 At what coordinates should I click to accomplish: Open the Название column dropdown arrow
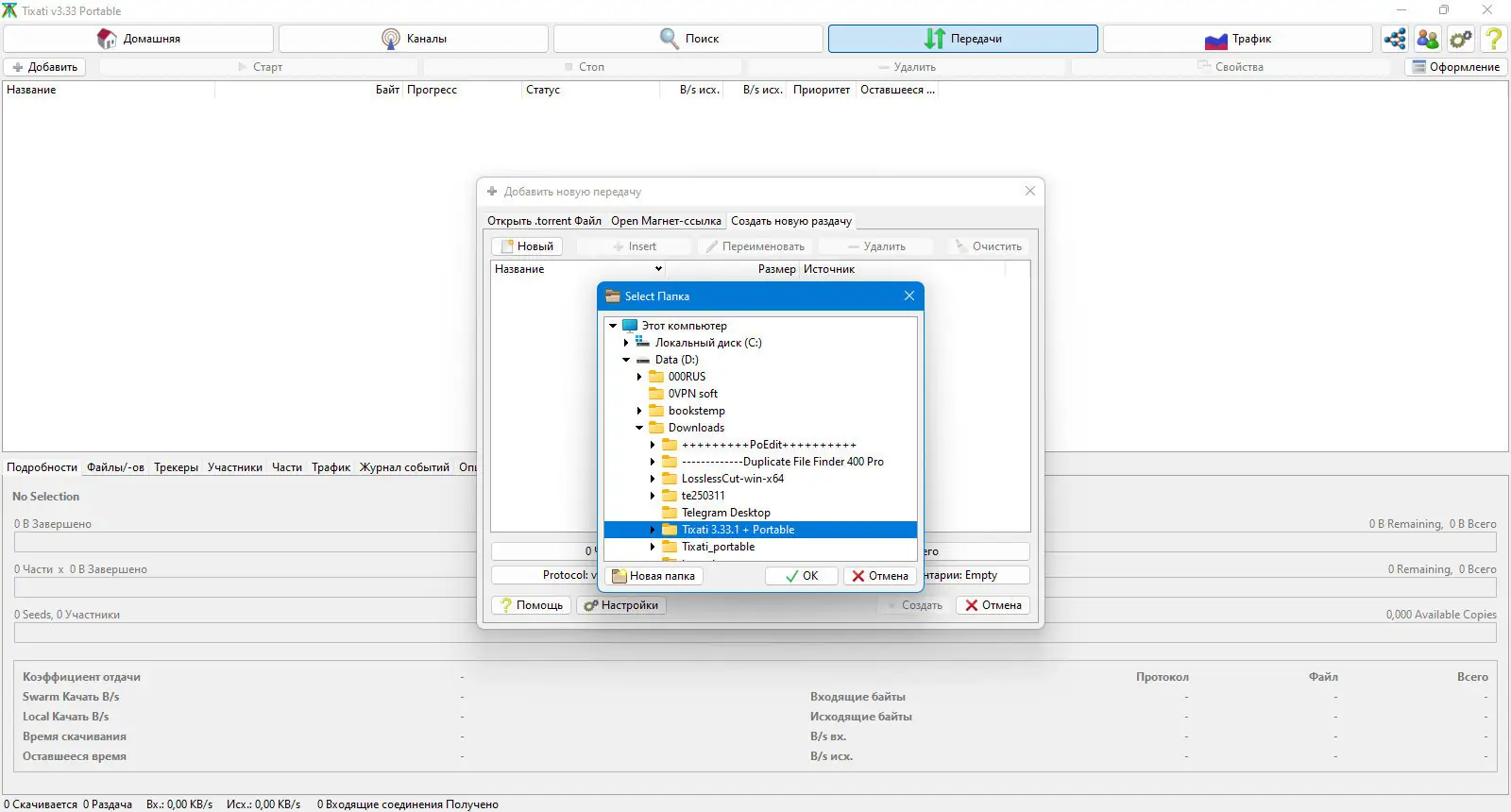pos(658,269)
